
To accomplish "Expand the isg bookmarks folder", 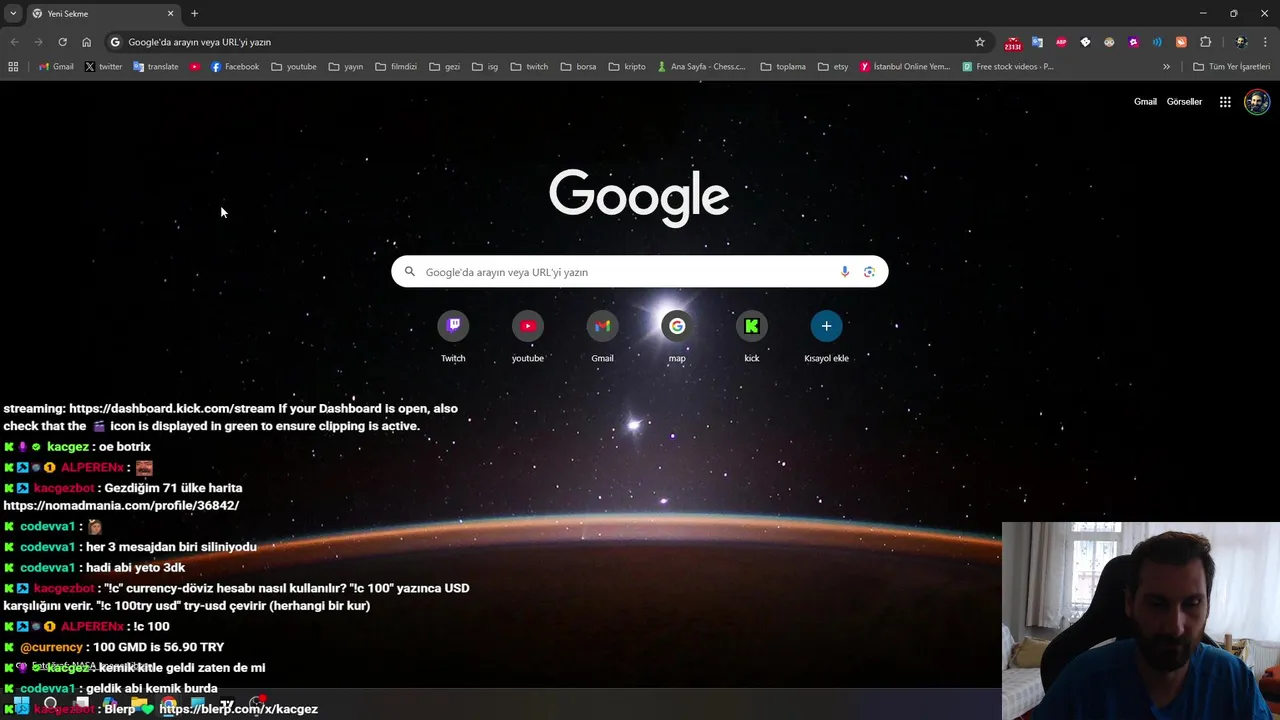I will [485, 67].
